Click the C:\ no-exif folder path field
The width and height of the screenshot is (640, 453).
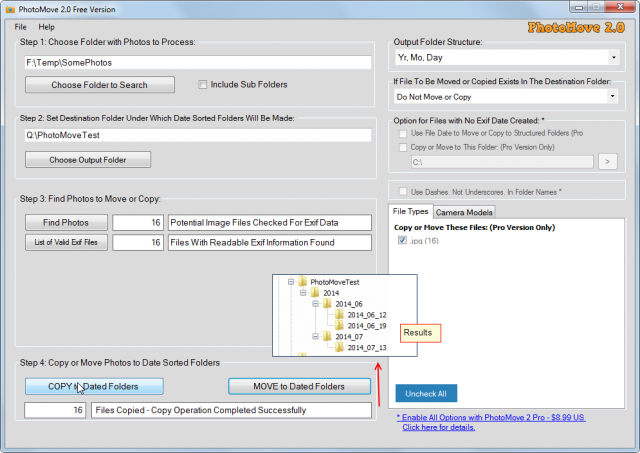click(x=502, y=162)
